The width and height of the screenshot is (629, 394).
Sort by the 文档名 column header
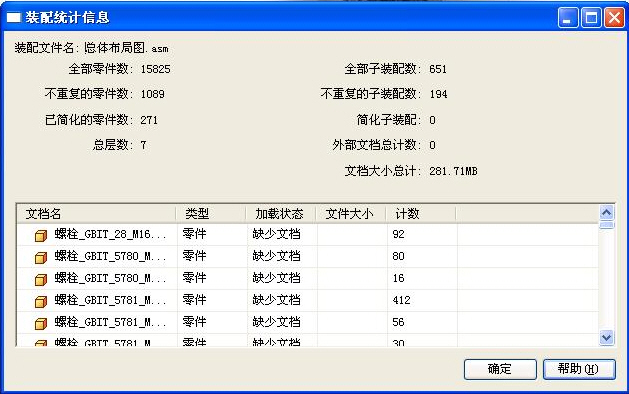point(96,214)
